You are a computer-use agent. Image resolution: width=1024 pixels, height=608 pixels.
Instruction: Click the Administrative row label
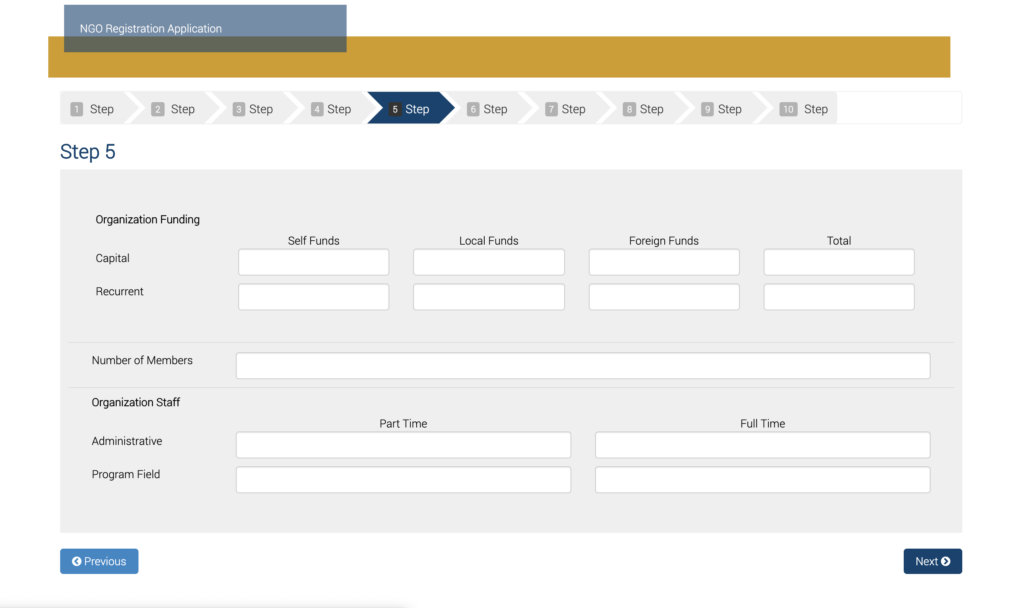coord(127,441)
